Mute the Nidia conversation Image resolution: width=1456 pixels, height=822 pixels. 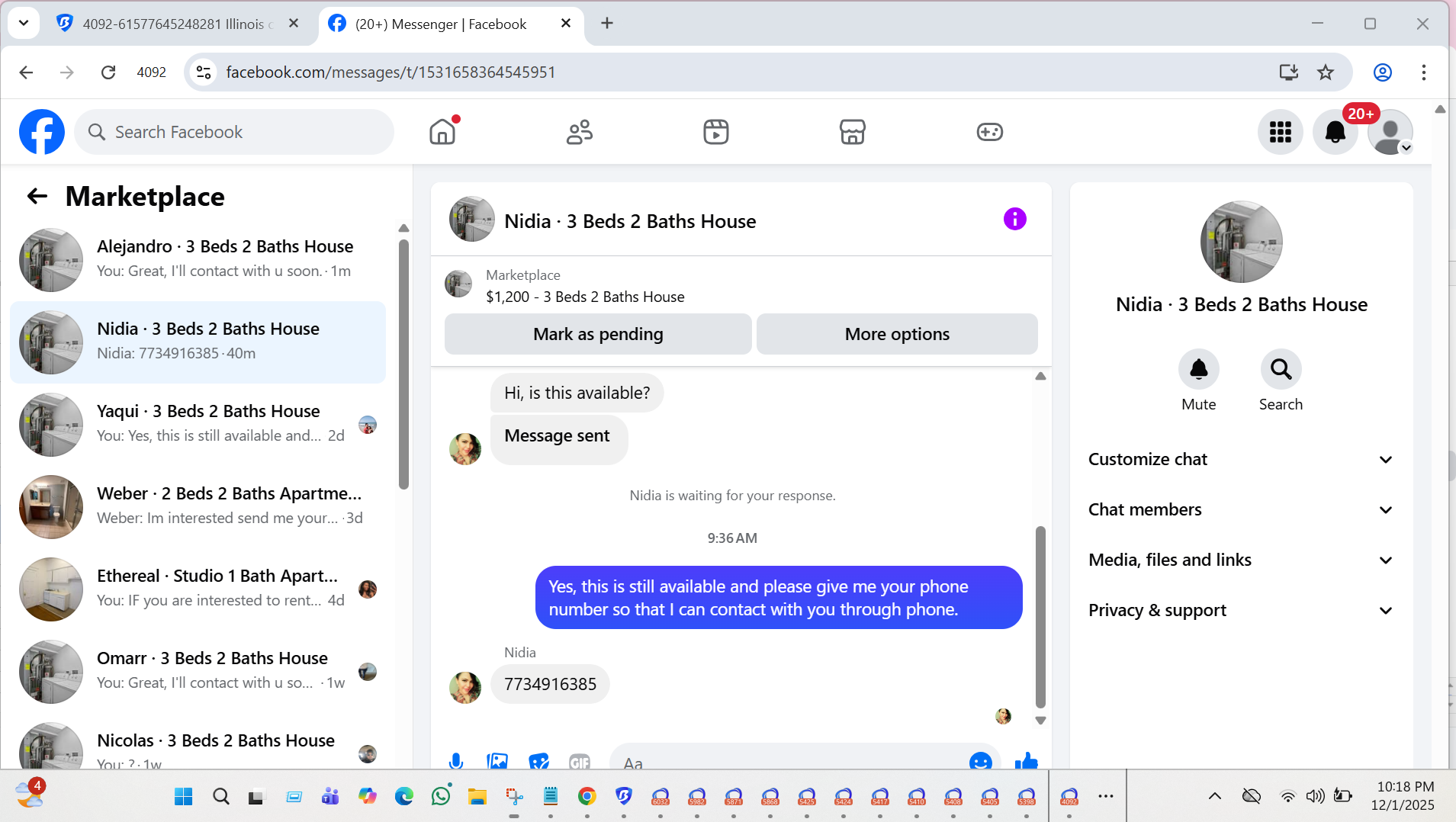point(1199,370)
